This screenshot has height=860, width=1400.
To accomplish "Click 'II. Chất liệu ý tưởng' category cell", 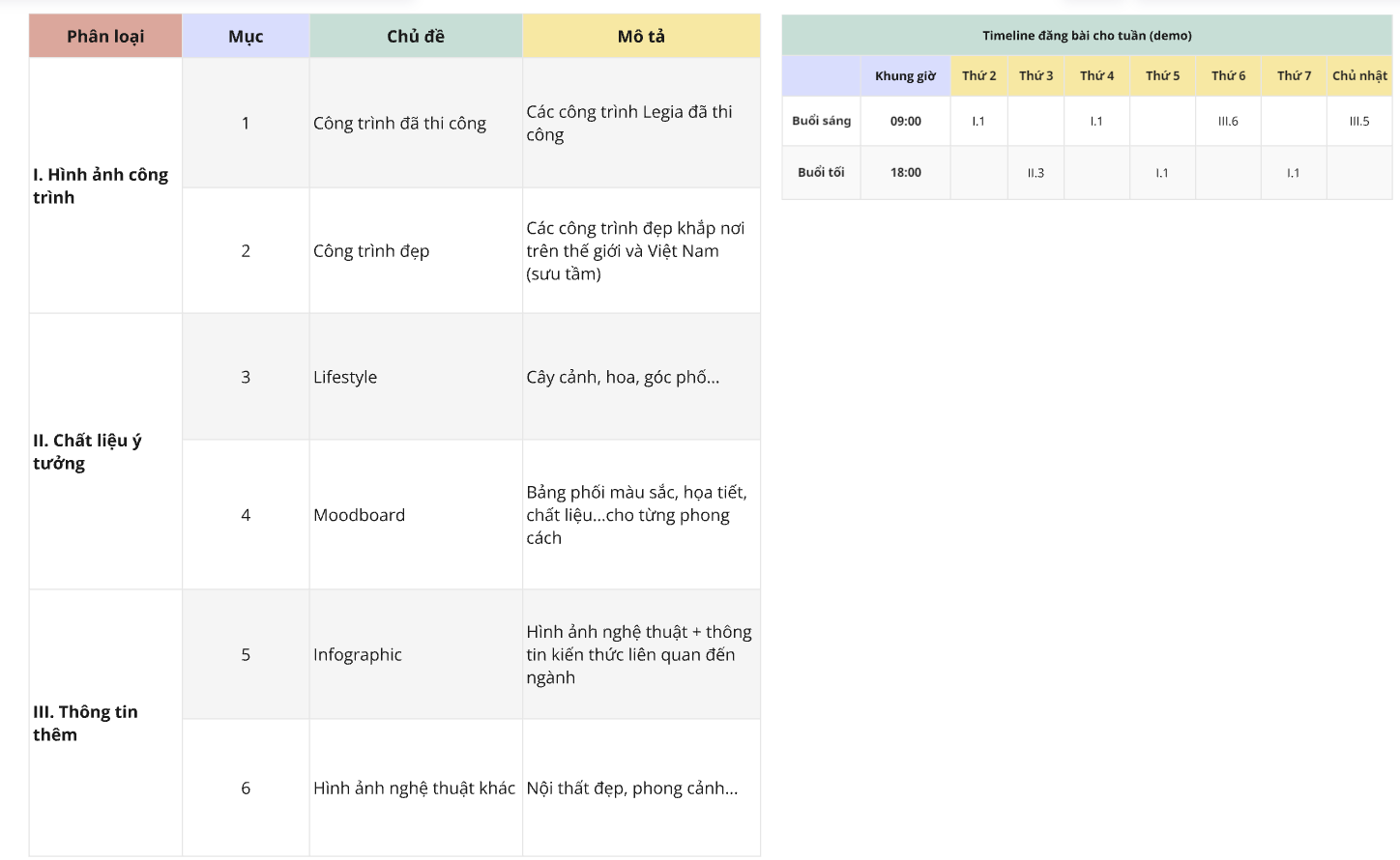I will [105, 451].
